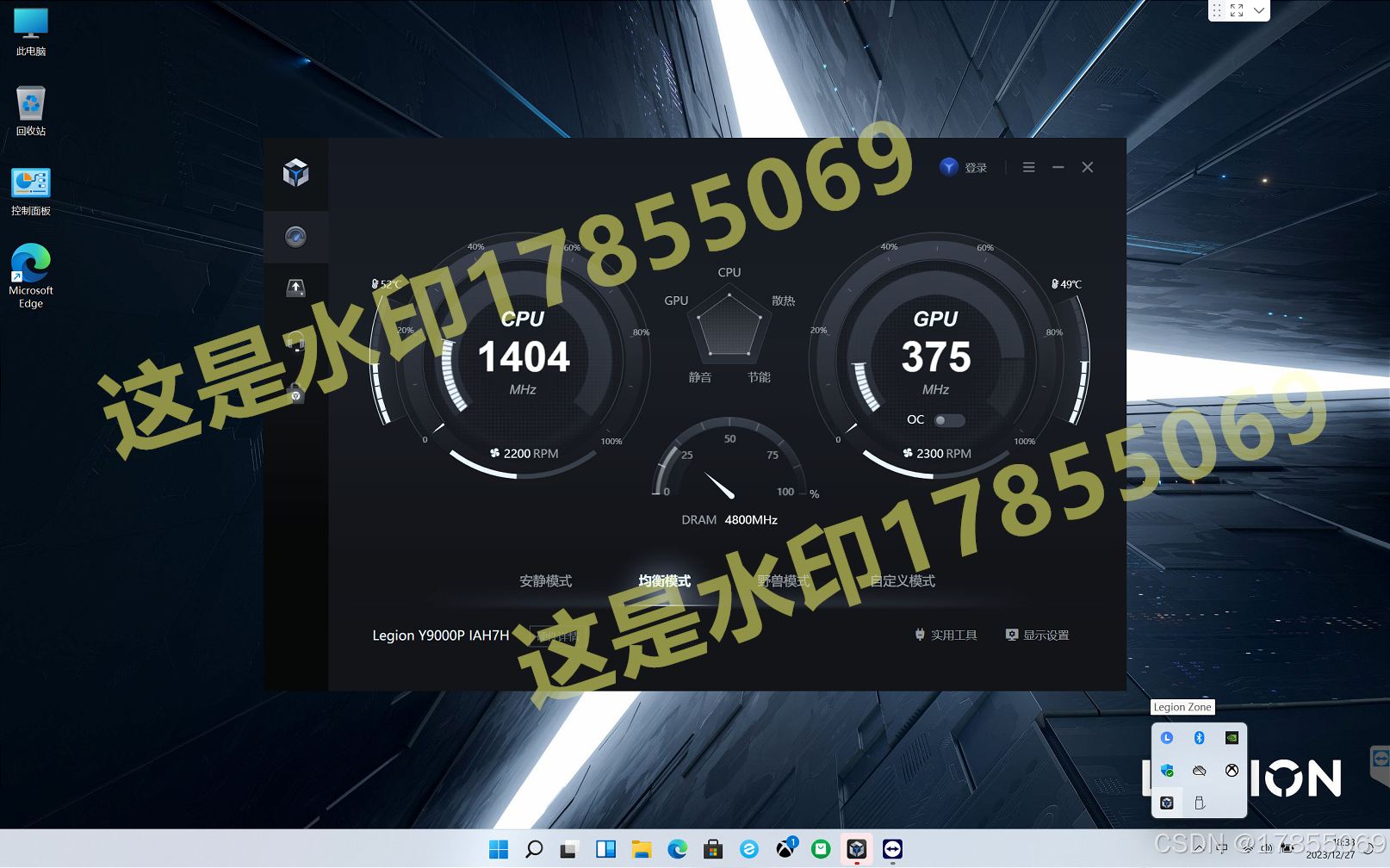
Task: Open Task View on taskbar
Action: (x=569, y=849)
